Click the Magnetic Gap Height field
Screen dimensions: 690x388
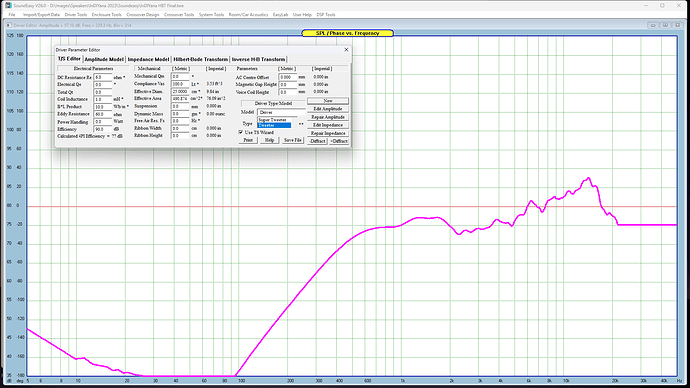(287, 84)
